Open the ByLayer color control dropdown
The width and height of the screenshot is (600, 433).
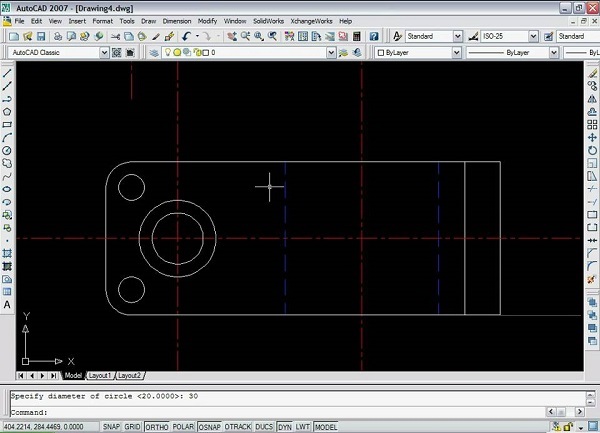click(x=457, y=53)
